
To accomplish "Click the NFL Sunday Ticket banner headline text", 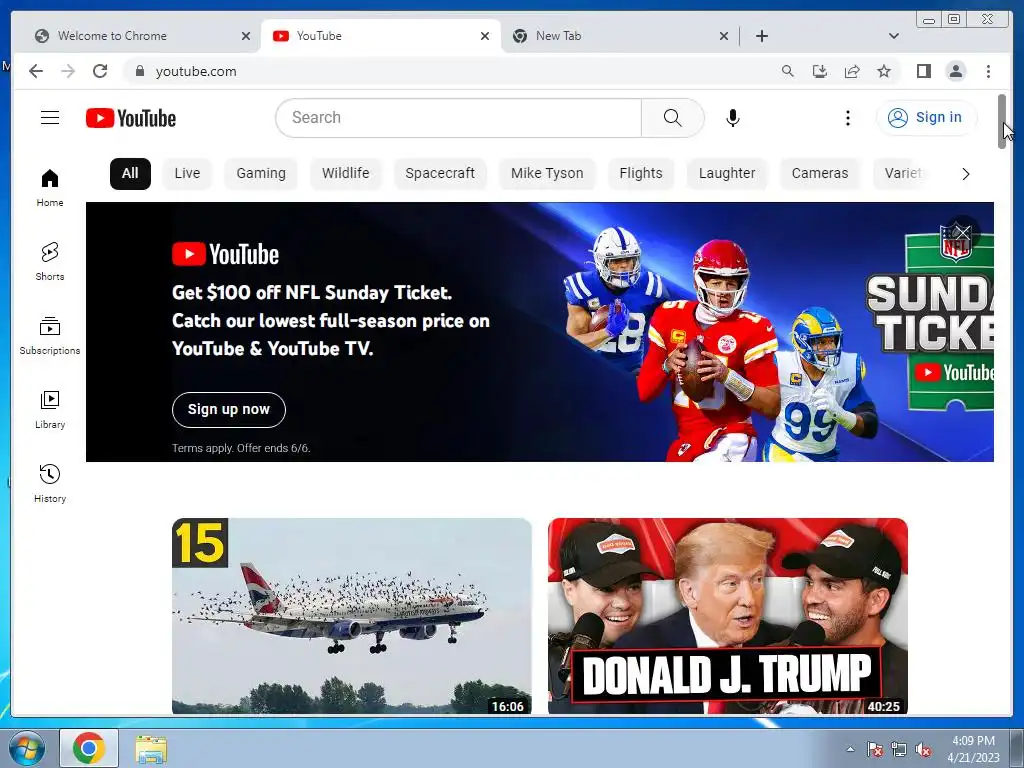I will tap(330, 321).
